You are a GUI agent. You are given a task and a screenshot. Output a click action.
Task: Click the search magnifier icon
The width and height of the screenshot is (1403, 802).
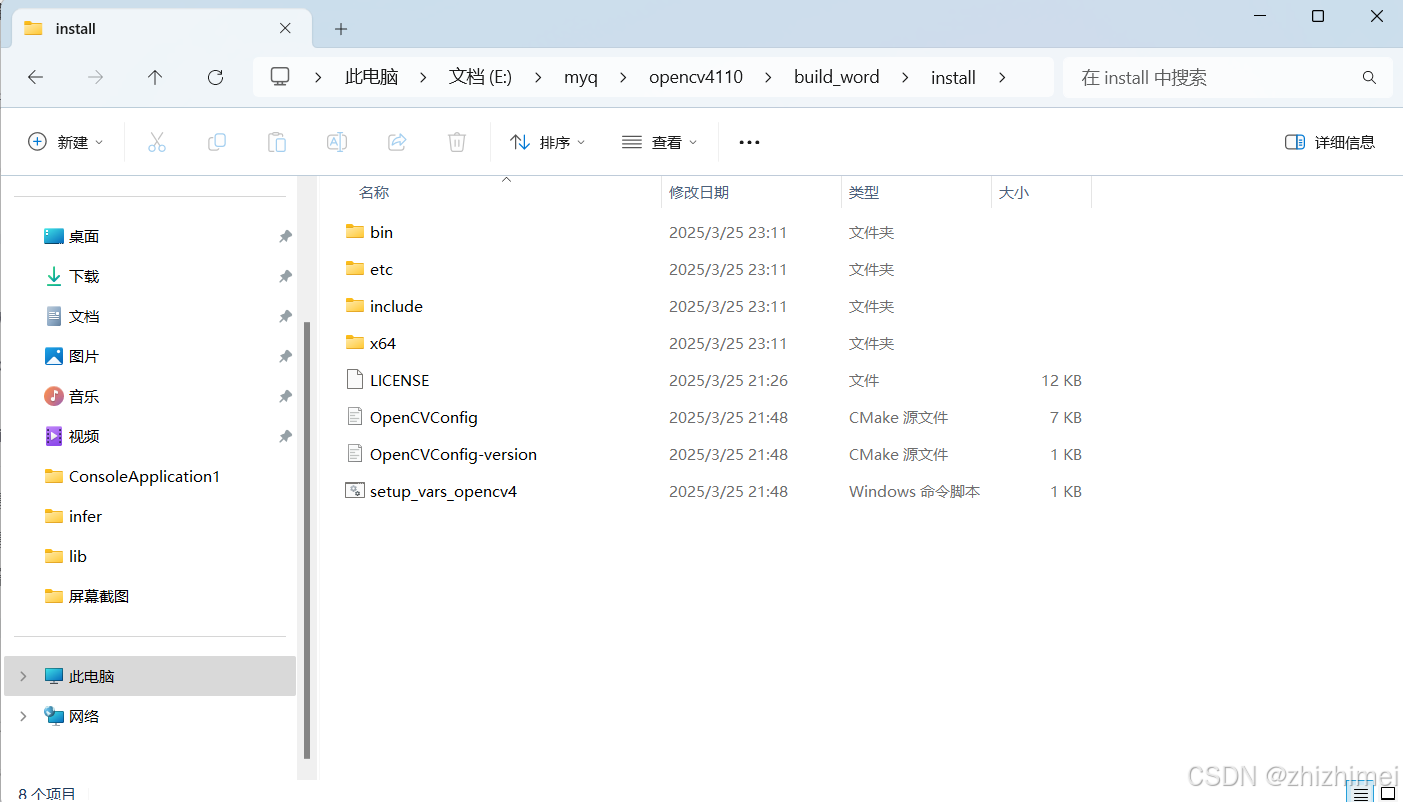[1369, 77]
